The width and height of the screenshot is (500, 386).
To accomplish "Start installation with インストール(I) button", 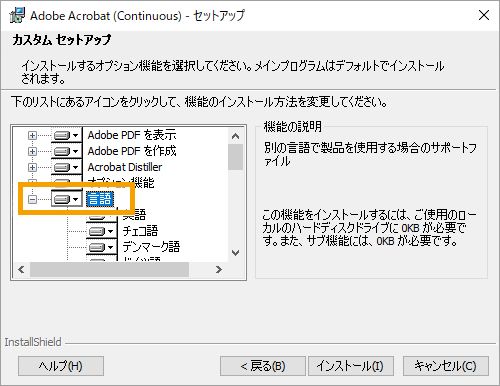I will [x=351, y=366].
